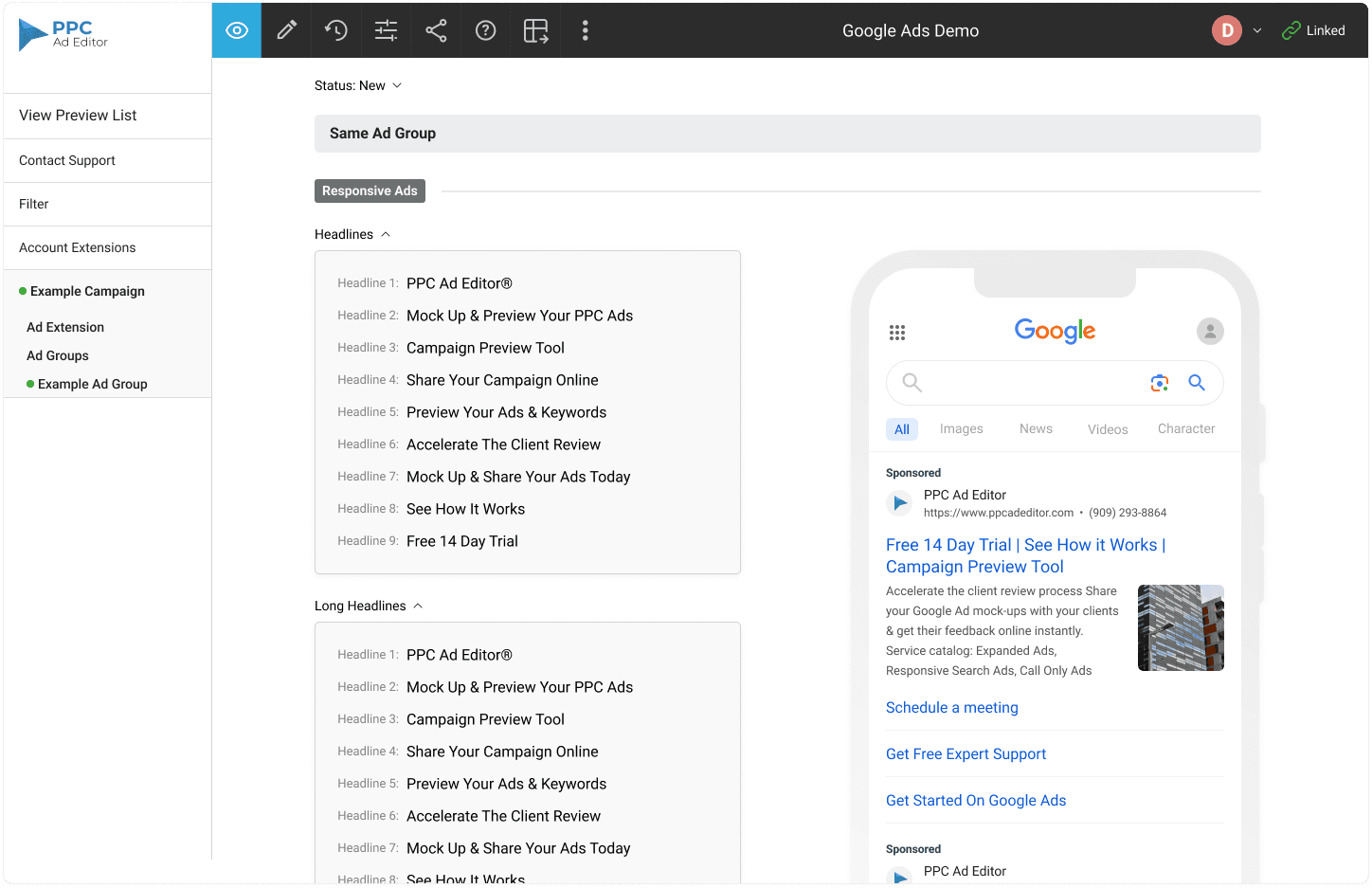The image size is (1372, 888).
Task: Click Get Started On Google Ads sitelink
Action: point(976,800)
